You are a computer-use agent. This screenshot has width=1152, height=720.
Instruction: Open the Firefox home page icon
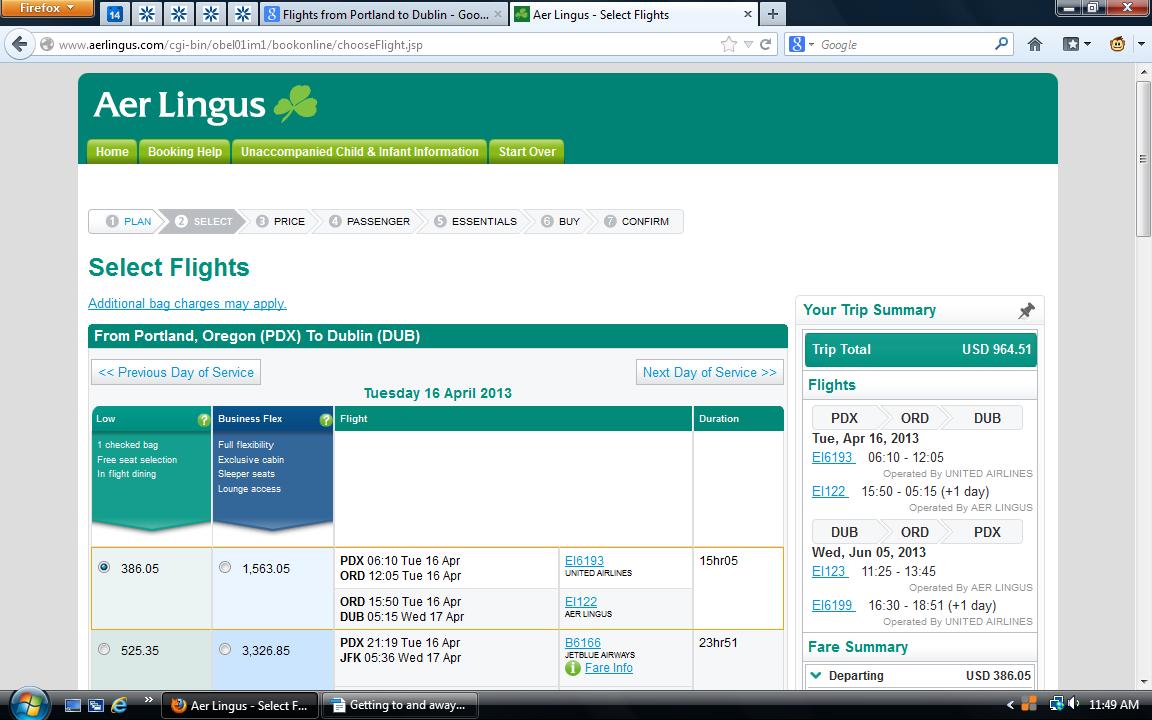1035,45
